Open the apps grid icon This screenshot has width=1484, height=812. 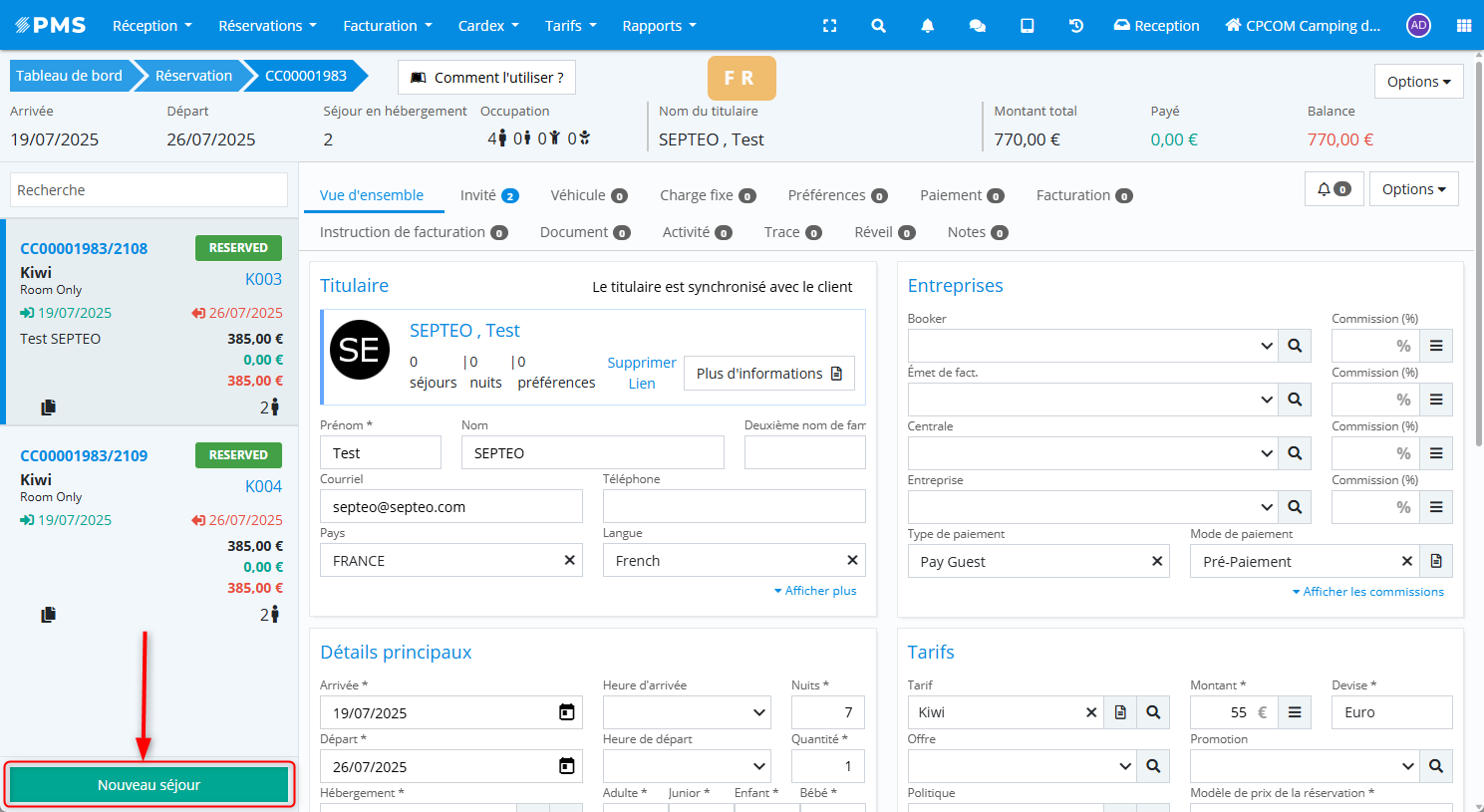pos(1463,26)
